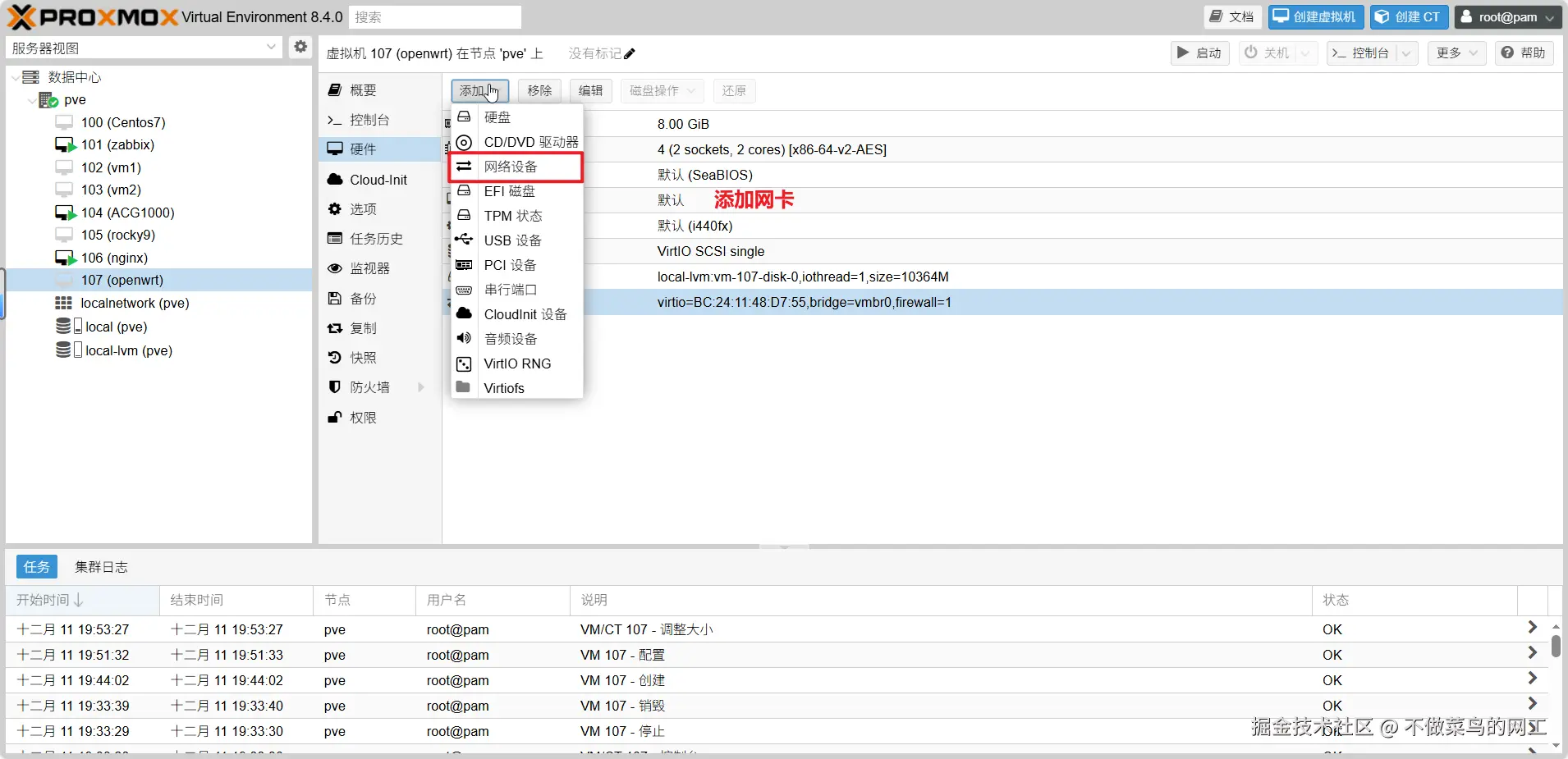The height and width of the screenshot is (759, 1568).
Task: Open the 权限 permissions tab
Action: (x=380, y=418)
